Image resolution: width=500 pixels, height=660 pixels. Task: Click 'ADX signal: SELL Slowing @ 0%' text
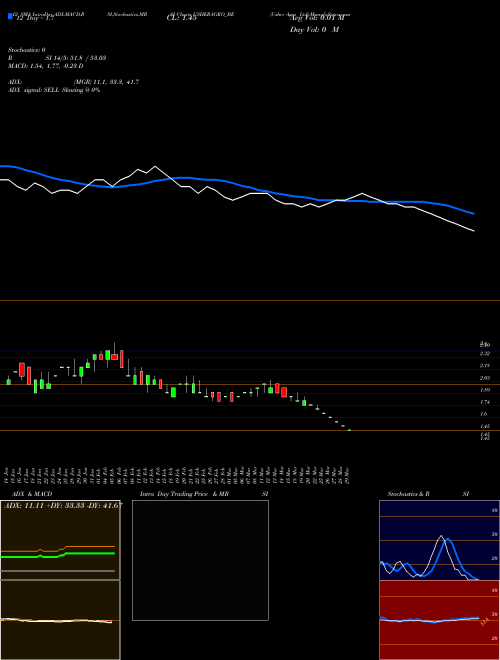54,90
